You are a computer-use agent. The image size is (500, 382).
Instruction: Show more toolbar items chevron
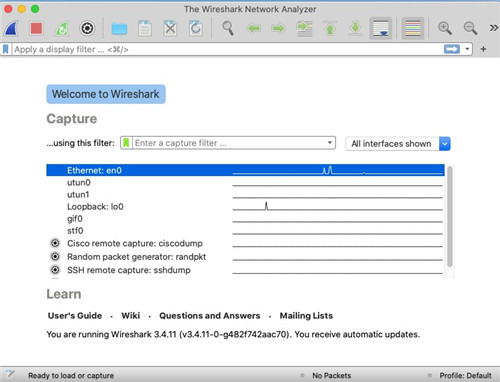pyautogui.click(x=493, y=28)
